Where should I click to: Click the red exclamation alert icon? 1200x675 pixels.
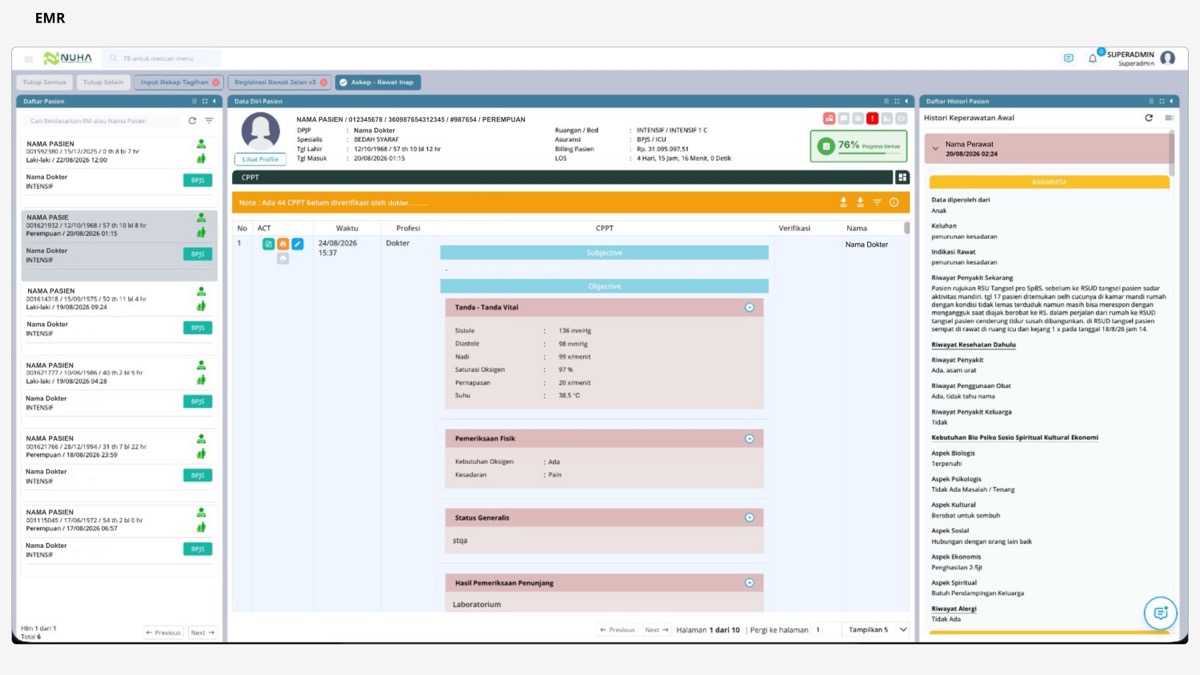[872, 118]
